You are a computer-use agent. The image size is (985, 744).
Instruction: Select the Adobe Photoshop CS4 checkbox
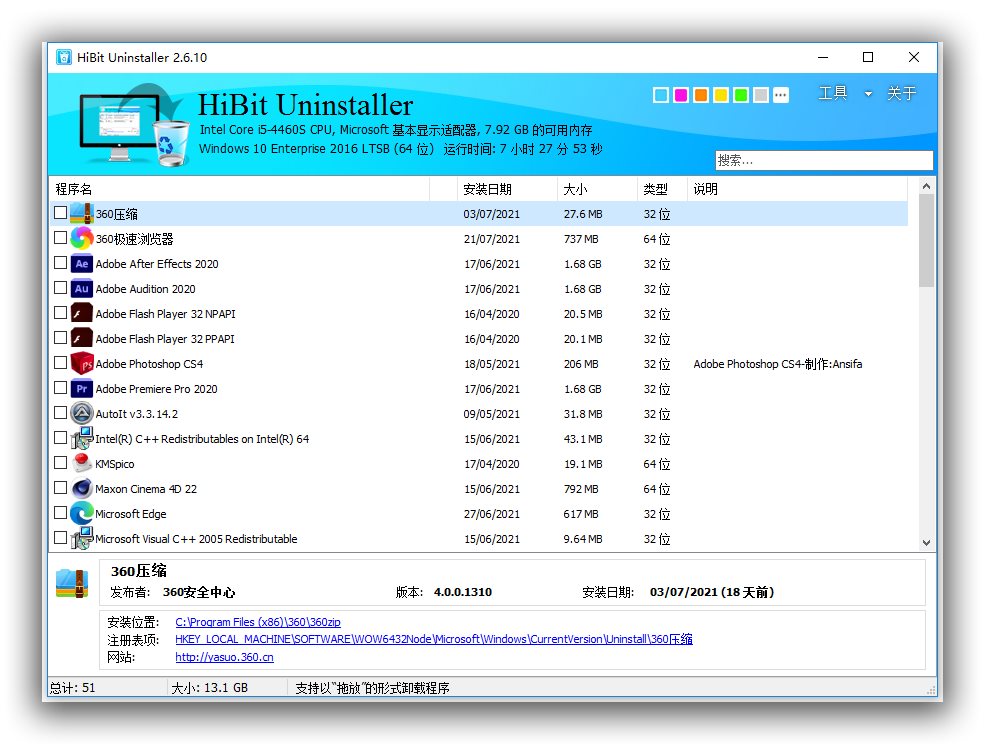pyautogui.click(x=60, y=363)
